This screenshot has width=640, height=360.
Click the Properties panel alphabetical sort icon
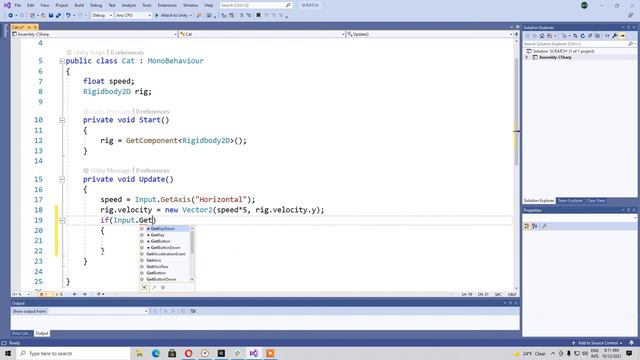[x=534, y=226]
